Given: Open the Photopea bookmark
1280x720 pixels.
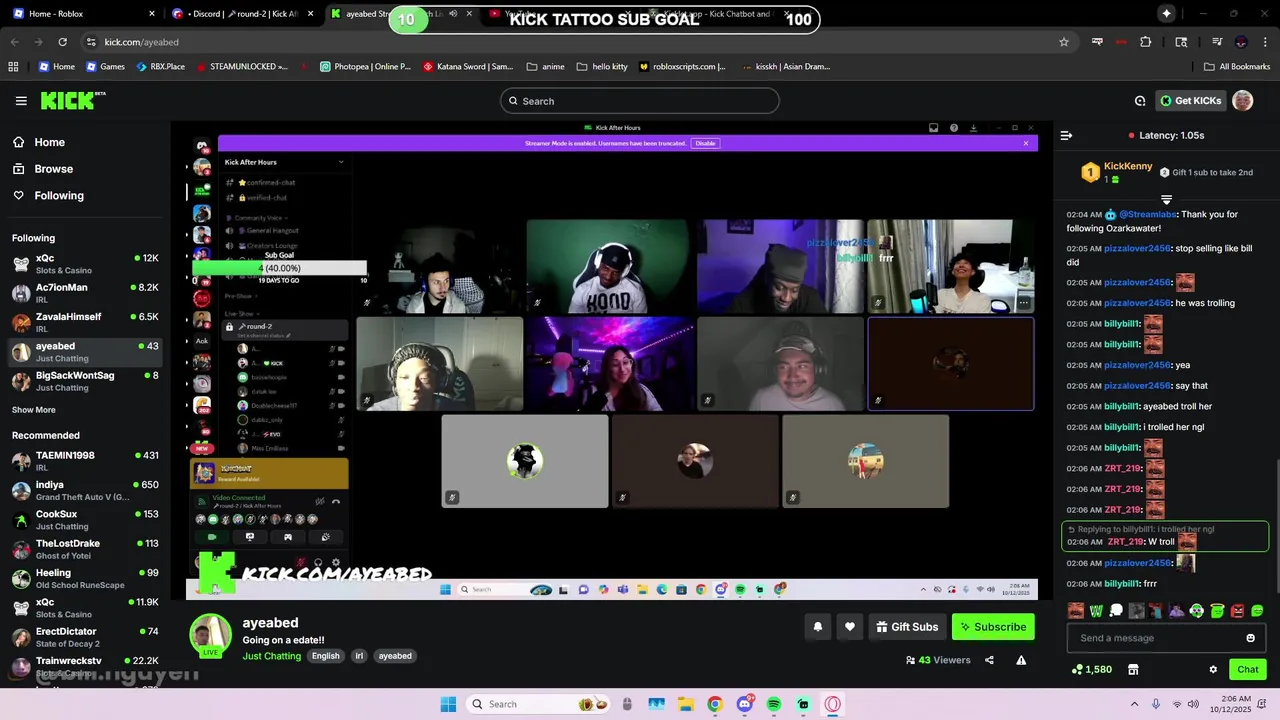Looking at the screenshot, I should click(x=365, y=67).
